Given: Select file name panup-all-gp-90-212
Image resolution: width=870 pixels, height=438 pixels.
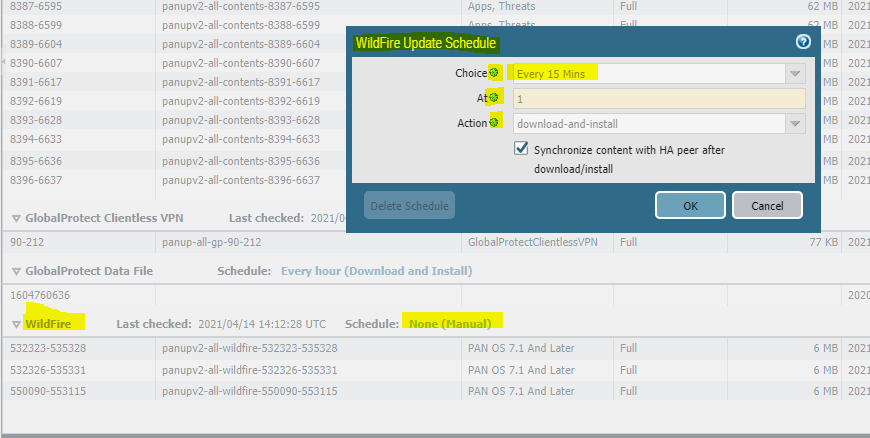Looking at the screenshot, I should click(211, 242).
